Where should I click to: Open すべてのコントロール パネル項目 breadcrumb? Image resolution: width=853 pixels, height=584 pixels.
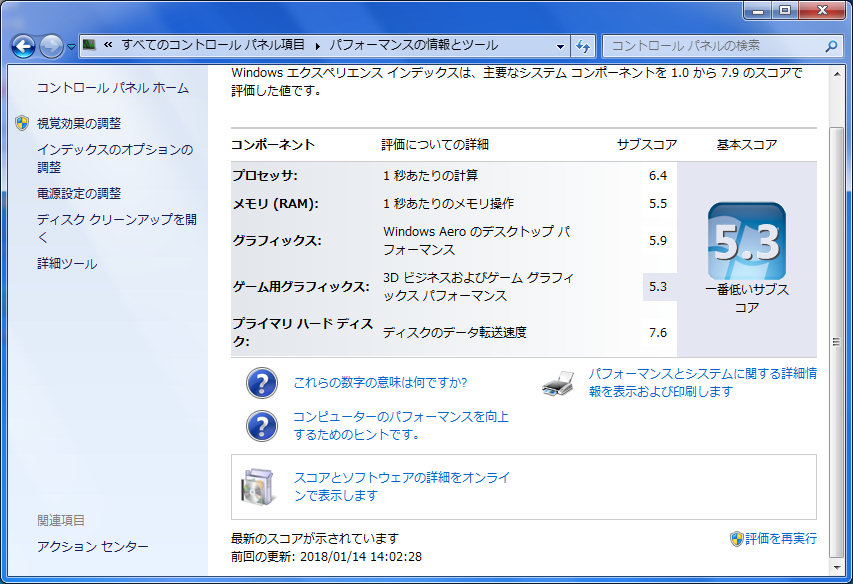(x=213, y=45)
